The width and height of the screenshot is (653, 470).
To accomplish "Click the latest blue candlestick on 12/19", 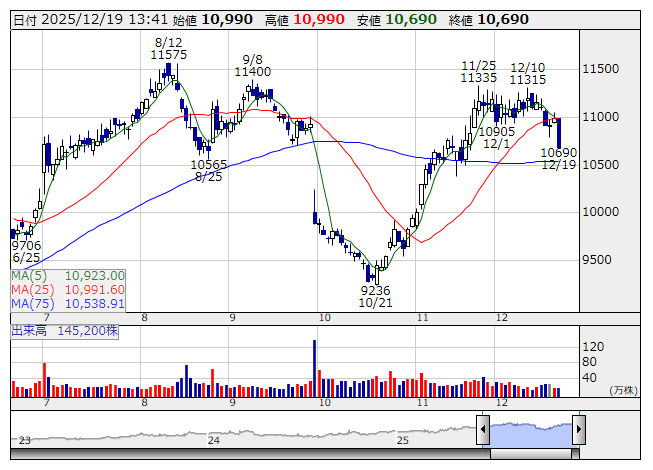I will pyautogui.click(x=559, y=133).
